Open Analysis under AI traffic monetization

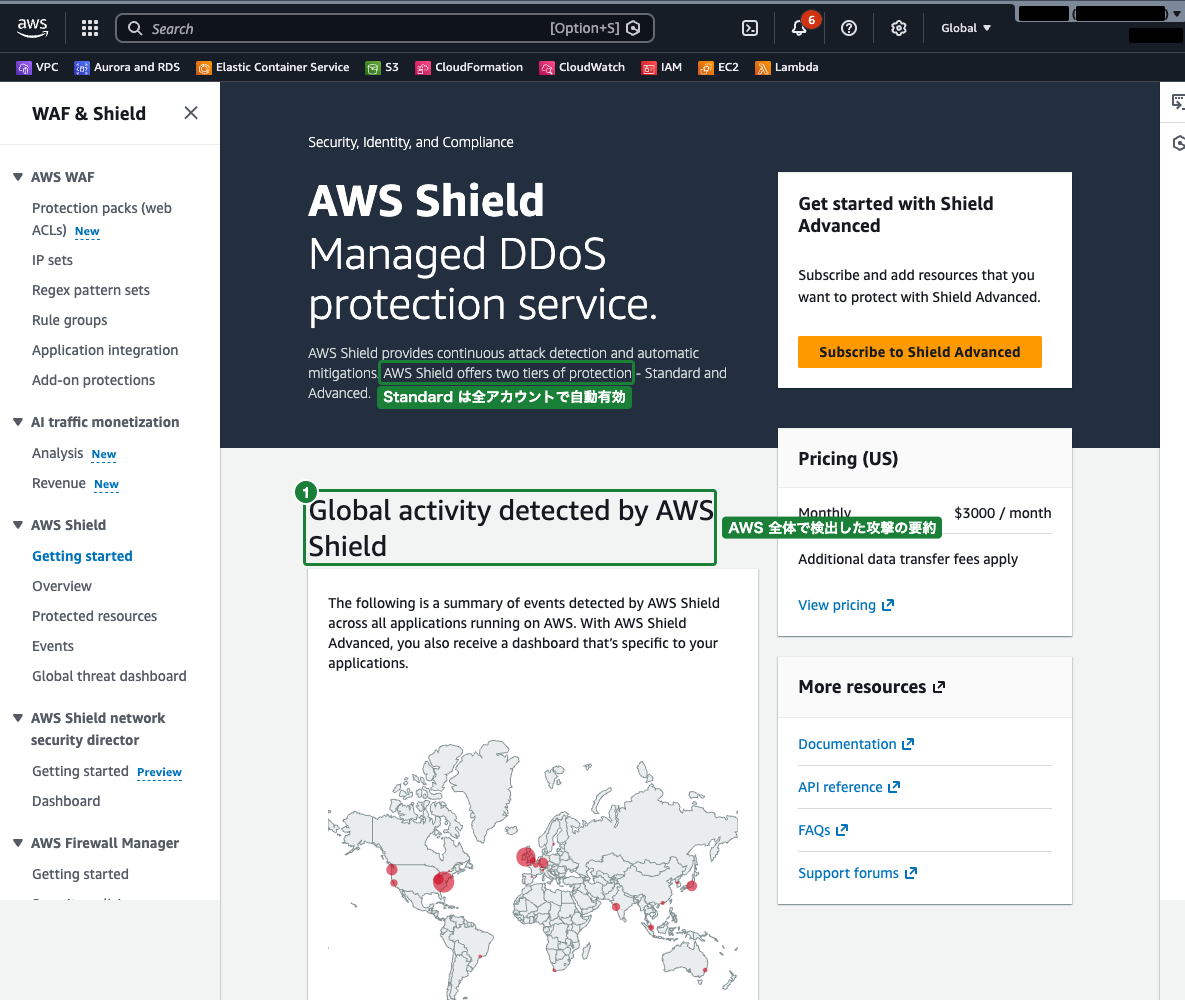[x=57, y=454]
